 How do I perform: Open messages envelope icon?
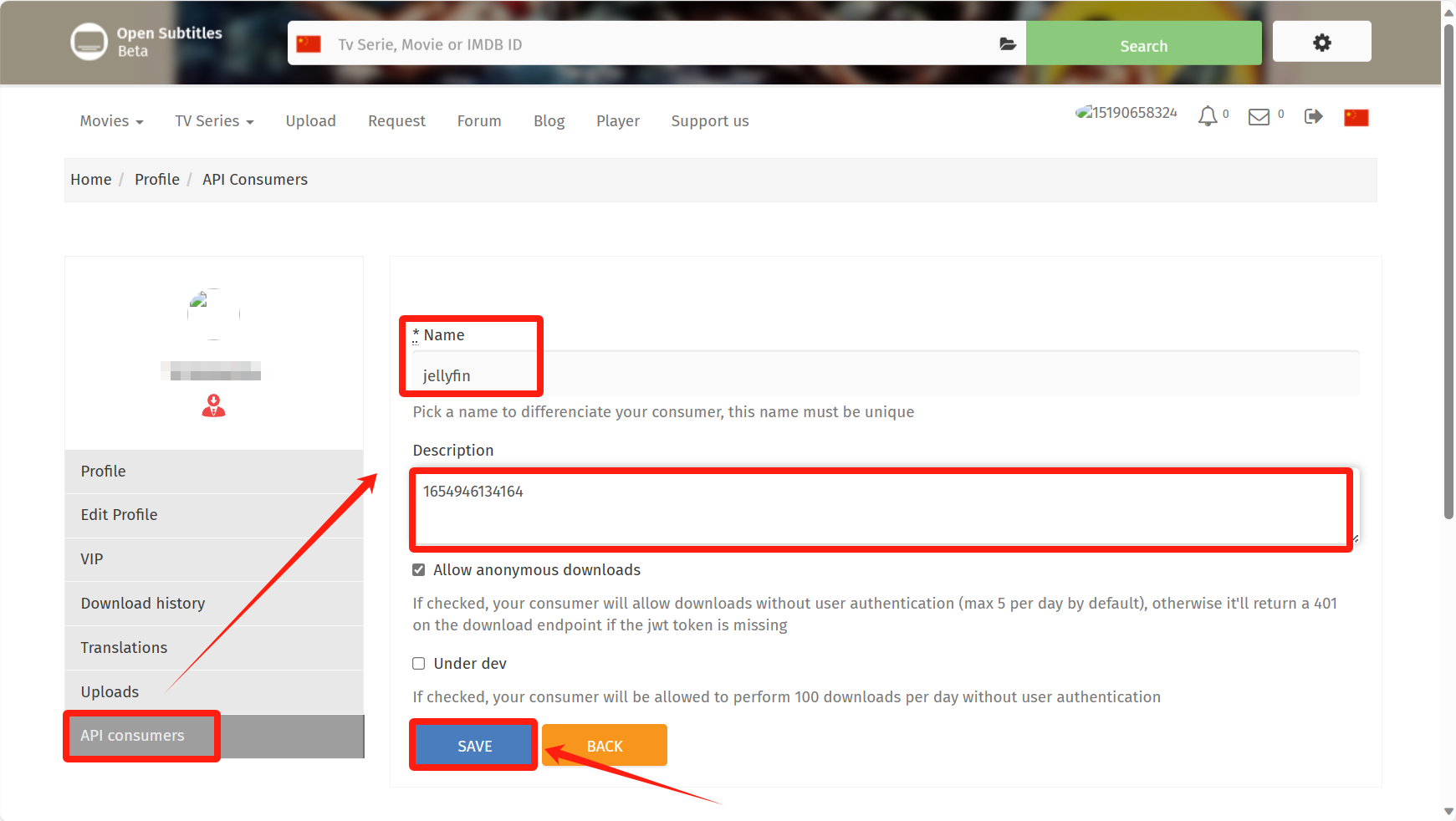[1259, 117]
